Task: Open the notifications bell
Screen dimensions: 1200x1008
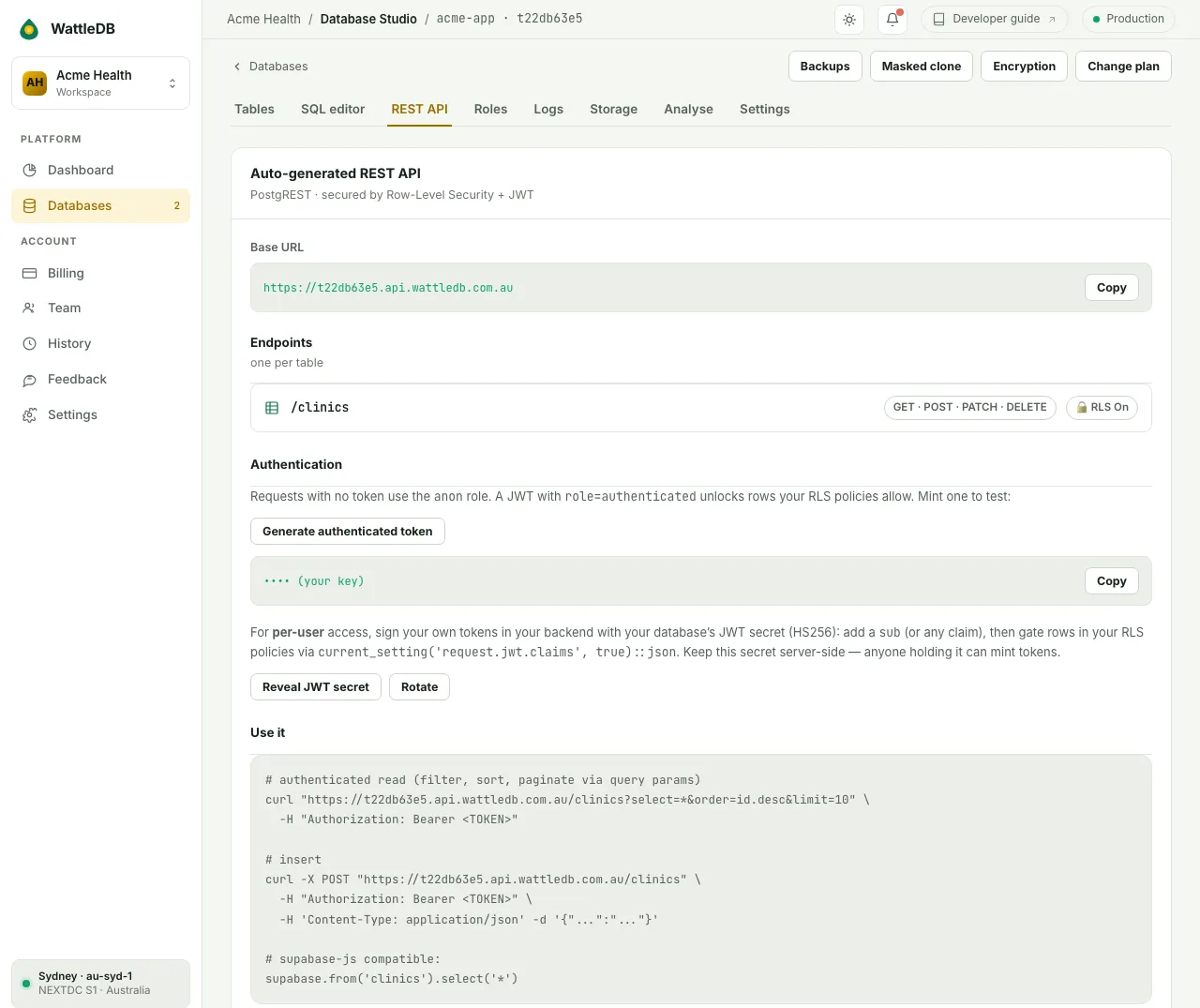Action: (892, 19)
